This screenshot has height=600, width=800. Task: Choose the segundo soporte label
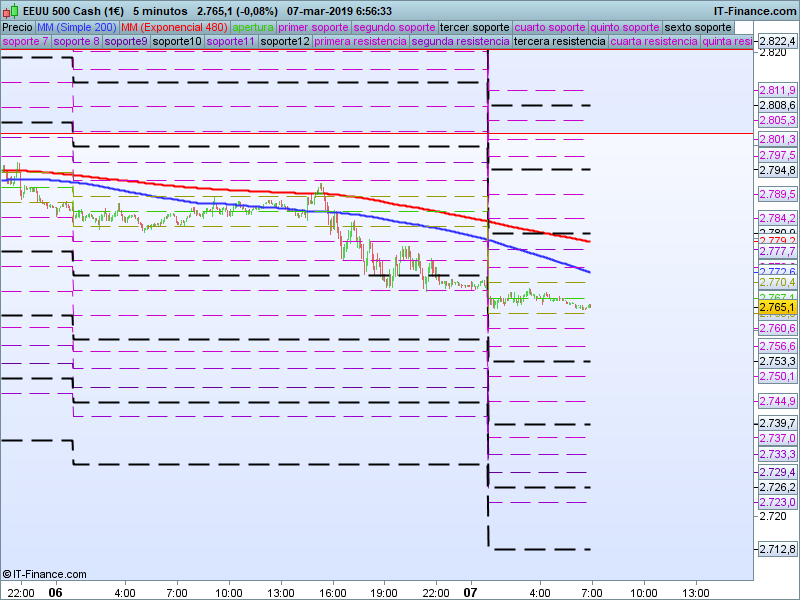[394, 27]
